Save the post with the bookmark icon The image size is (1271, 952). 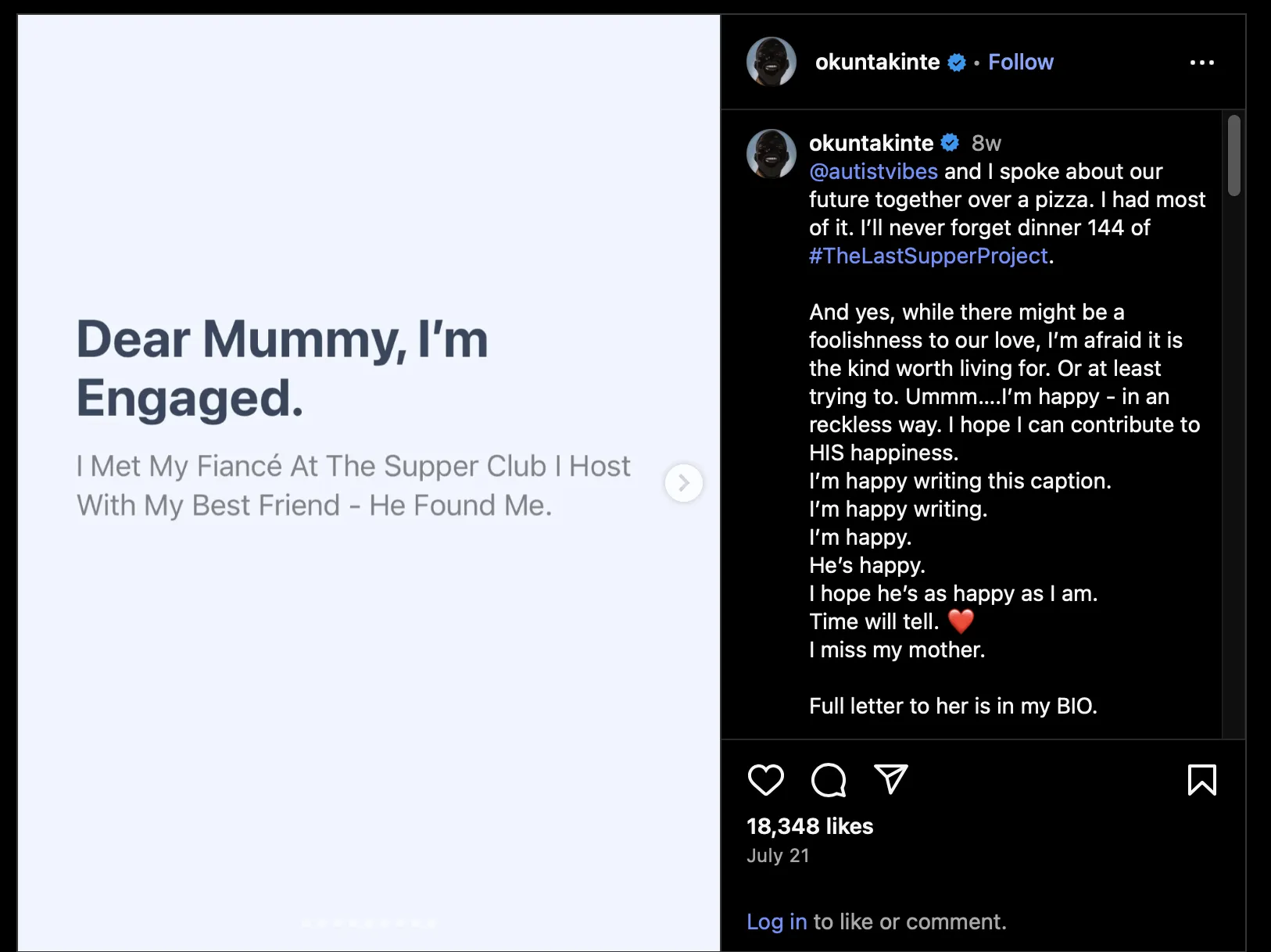[x=1201, y=779]
